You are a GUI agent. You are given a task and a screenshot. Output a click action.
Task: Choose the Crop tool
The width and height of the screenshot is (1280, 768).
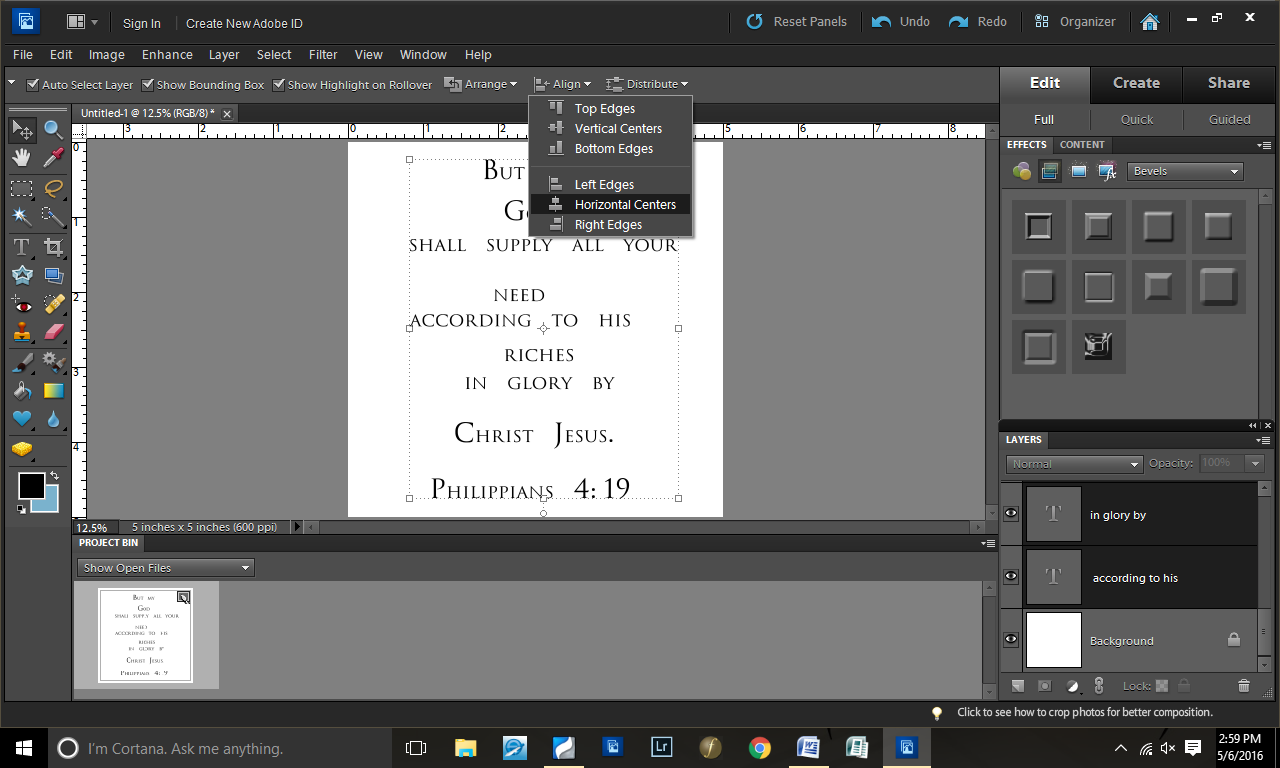[53, 246]
